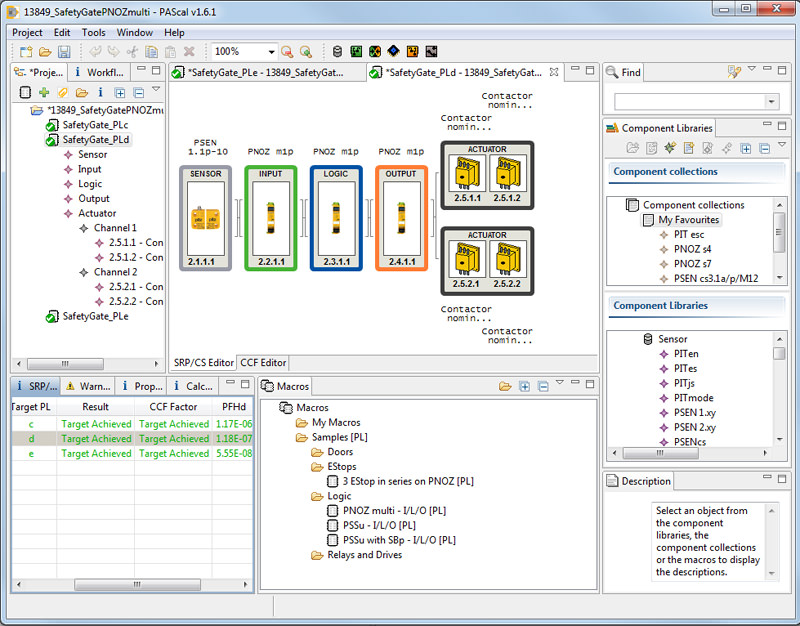Open the Window menu
The width and height of the screenshot is (800, 626).
point(135,32)
